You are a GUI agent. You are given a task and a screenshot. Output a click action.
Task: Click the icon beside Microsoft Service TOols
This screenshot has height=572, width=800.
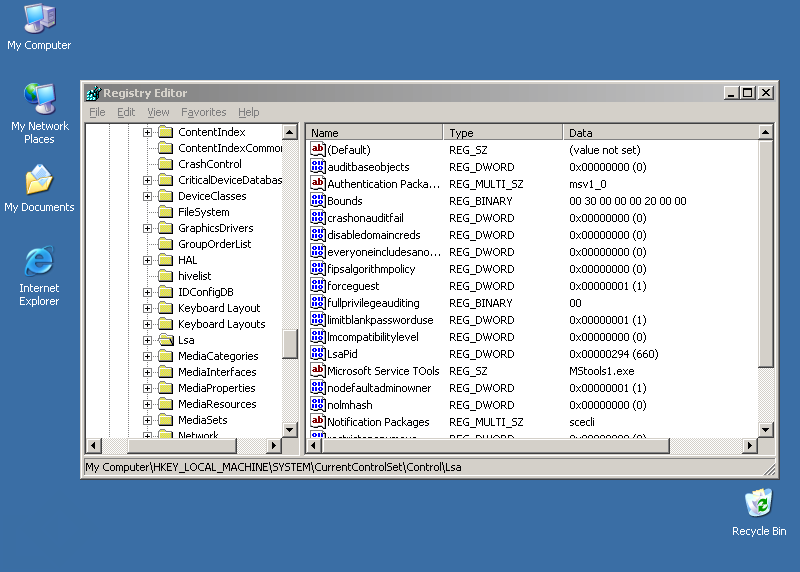tap(318, 371)
